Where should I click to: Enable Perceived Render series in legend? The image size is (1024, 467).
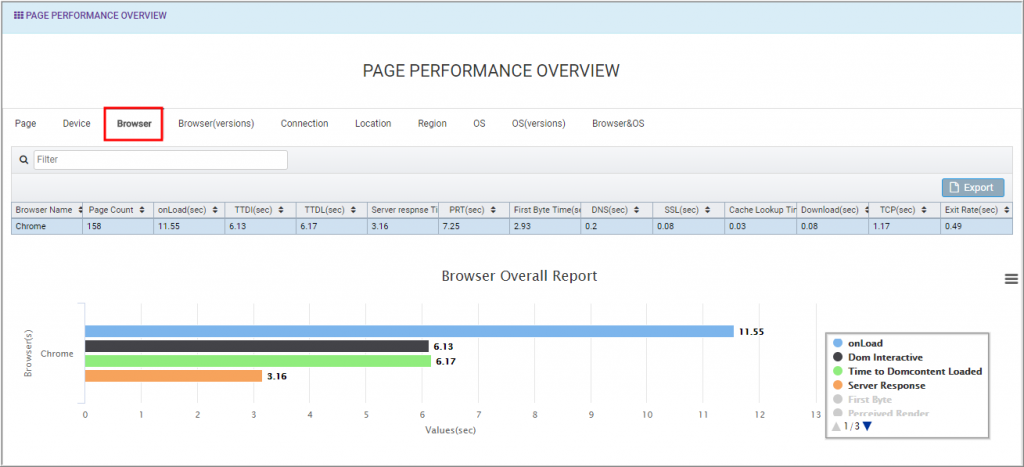point(881,413)
